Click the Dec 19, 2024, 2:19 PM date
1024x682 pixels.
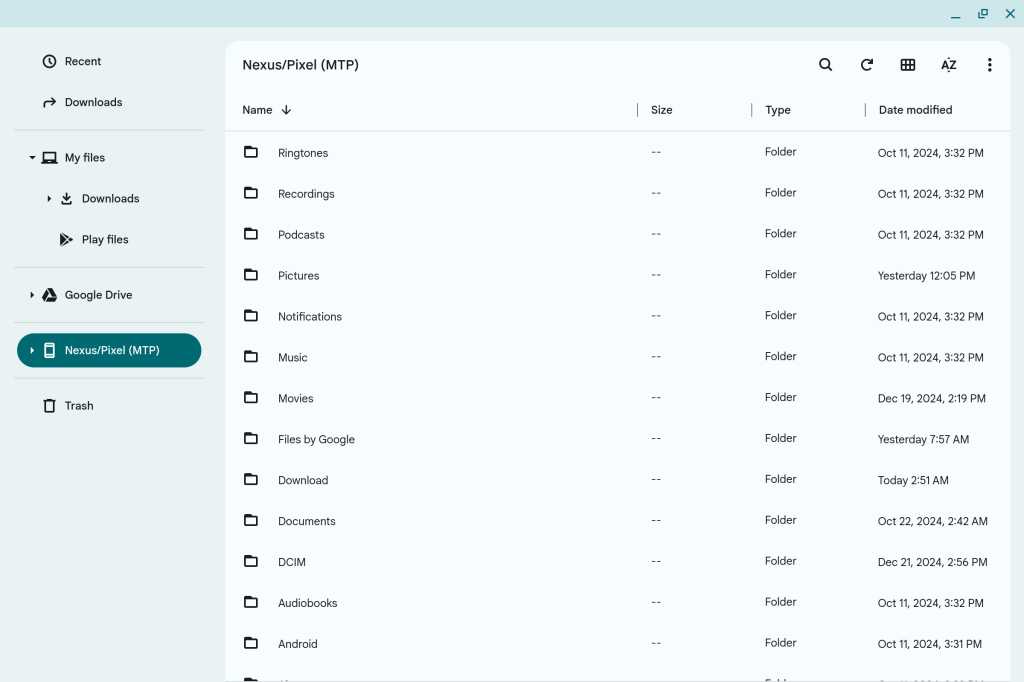pos(932,398)
